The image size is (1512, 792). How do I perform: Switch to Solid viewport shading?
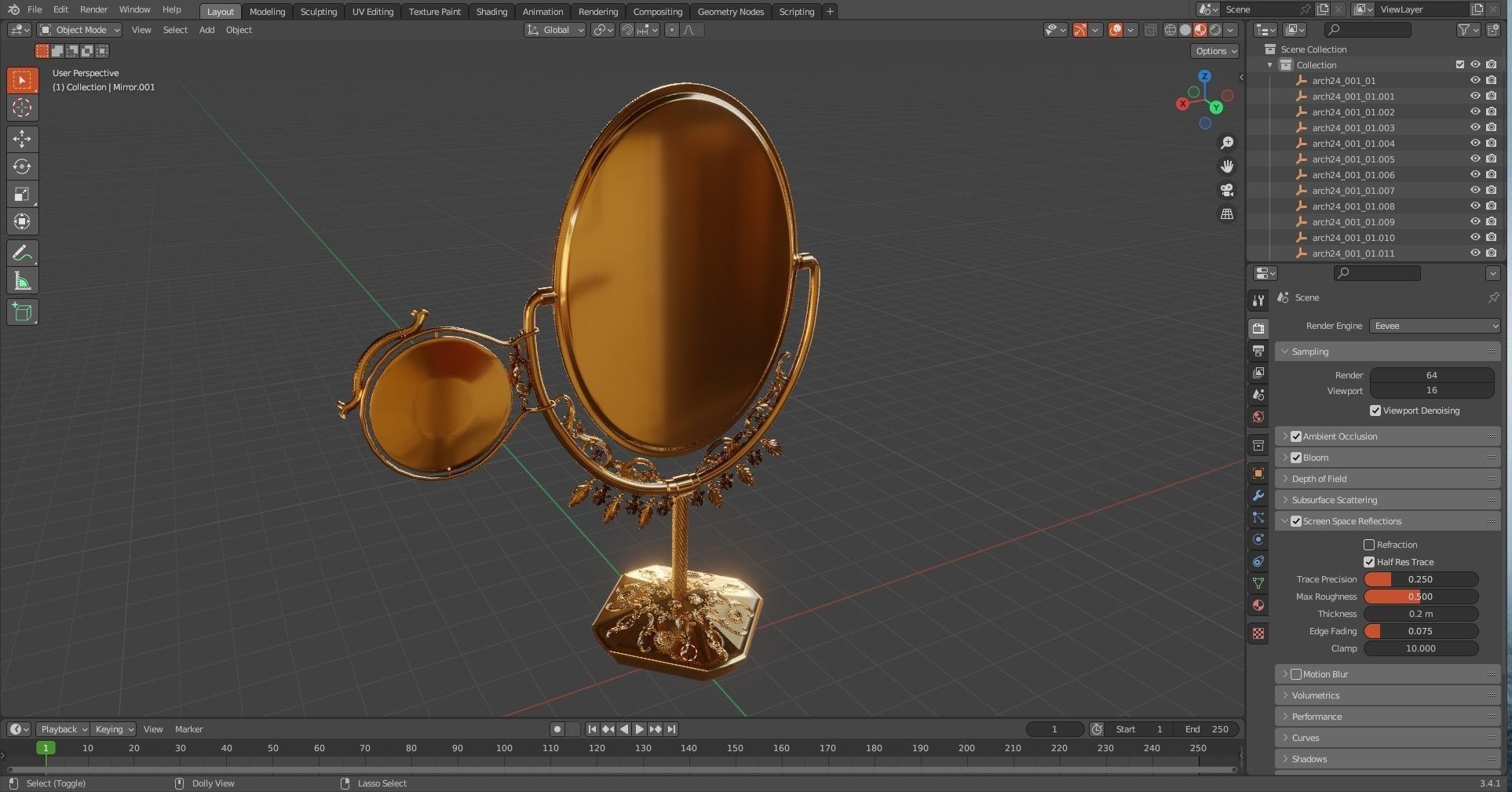[x=1185, y=30]
